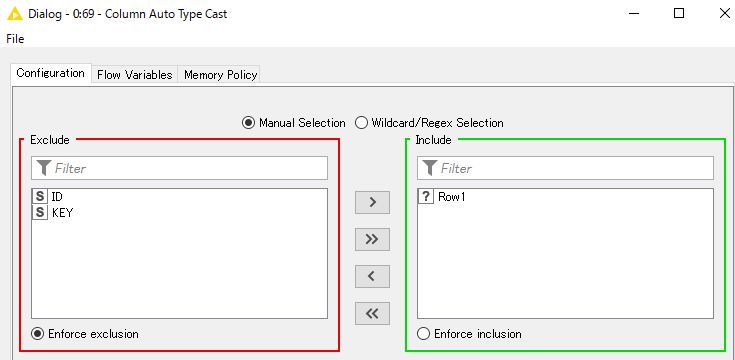Enable the Enforce exclusion radio button
Screen dimensions: 735x360
(37, 334)
